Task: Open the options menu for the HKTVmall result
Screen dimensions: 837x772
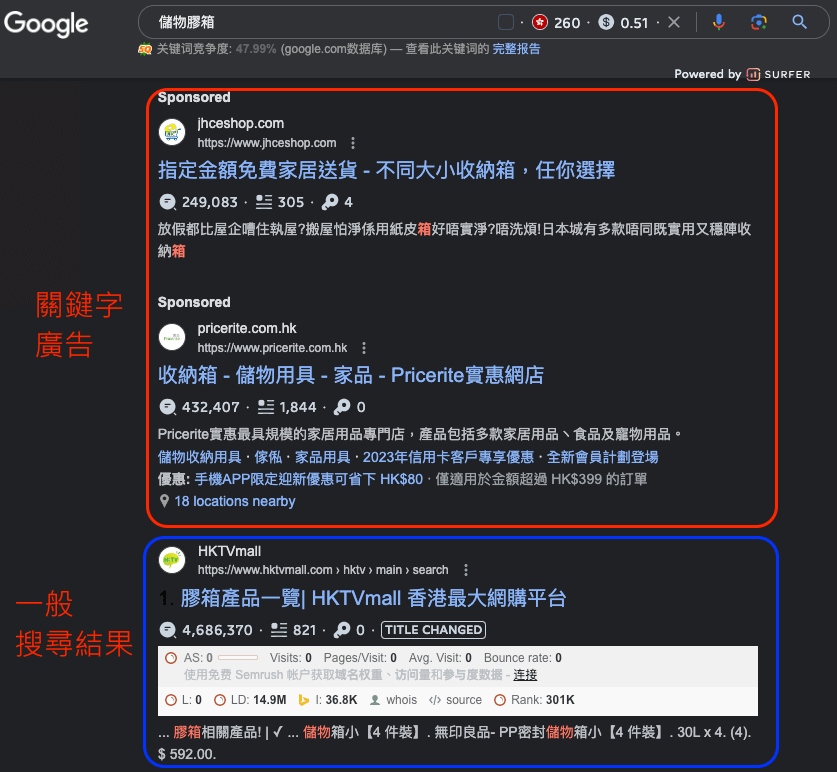Action: tap(465, 570)
